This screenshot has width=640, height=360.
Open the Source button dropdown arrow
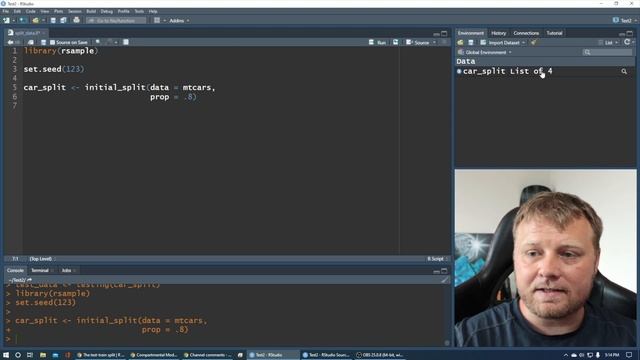434,42
